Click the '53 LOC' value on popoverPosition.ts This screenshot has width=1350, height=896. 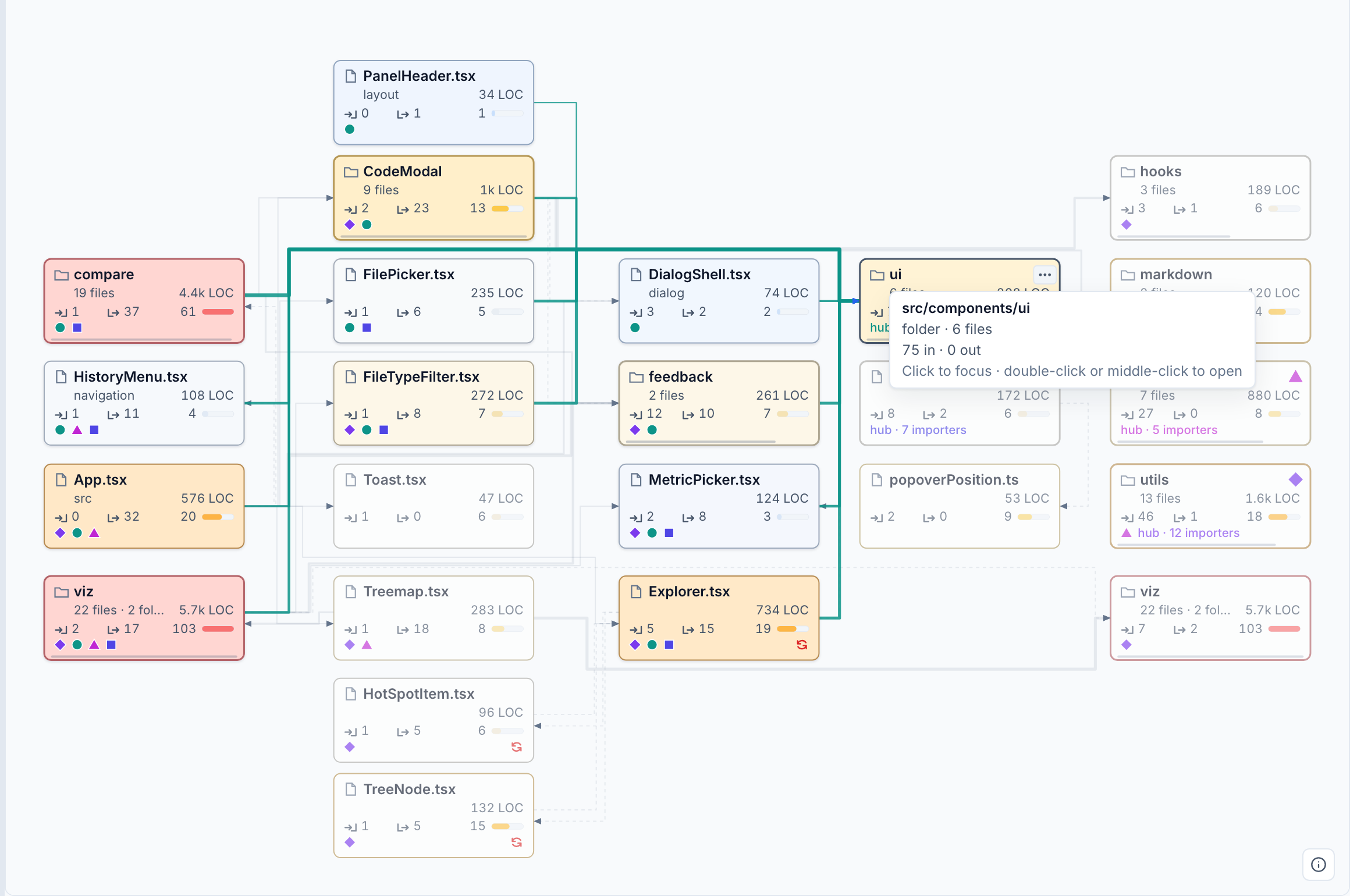(1026, 499)
